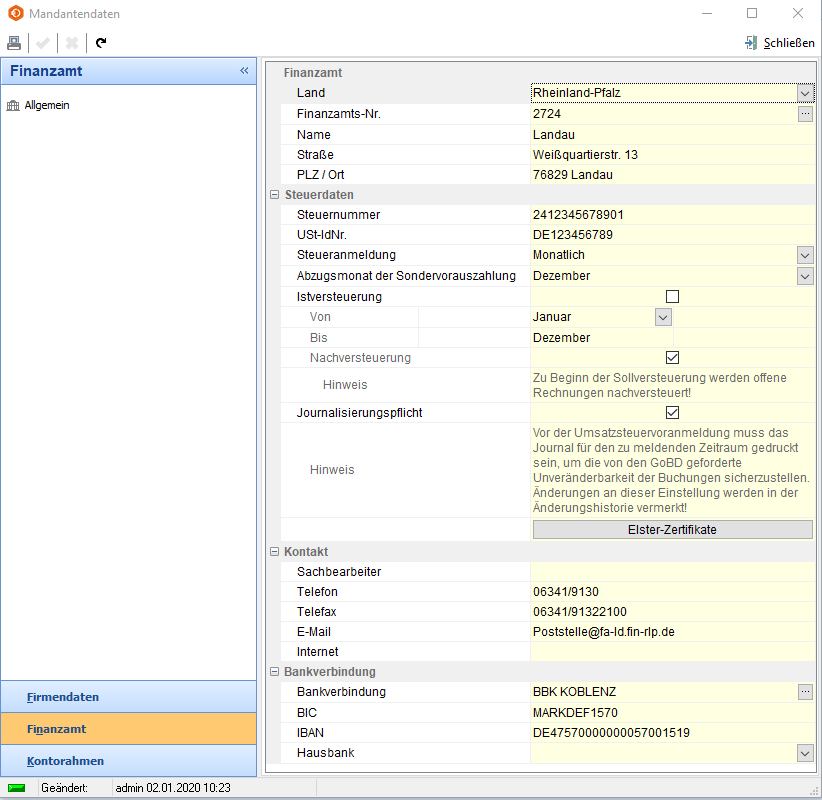The width and height of the screenshot is (822, 800).
Task: Click the Schließen button
Action: [779, 43]
